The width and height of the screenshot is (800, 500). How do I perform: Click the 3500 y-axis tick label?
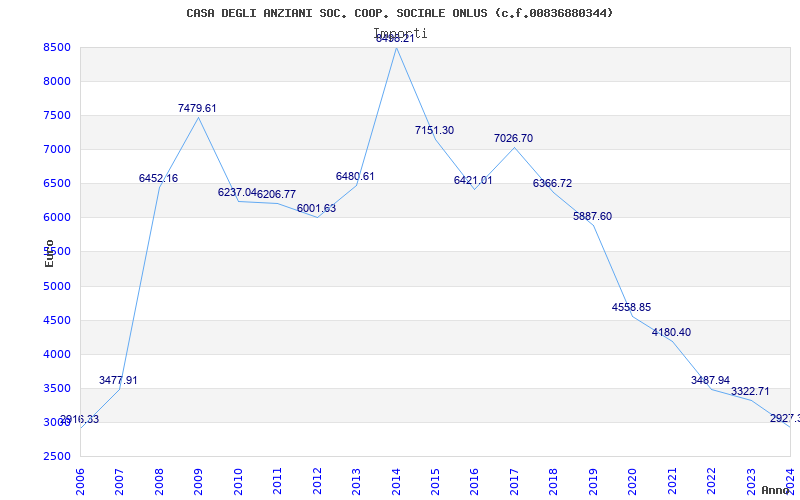tap(57, 388)
